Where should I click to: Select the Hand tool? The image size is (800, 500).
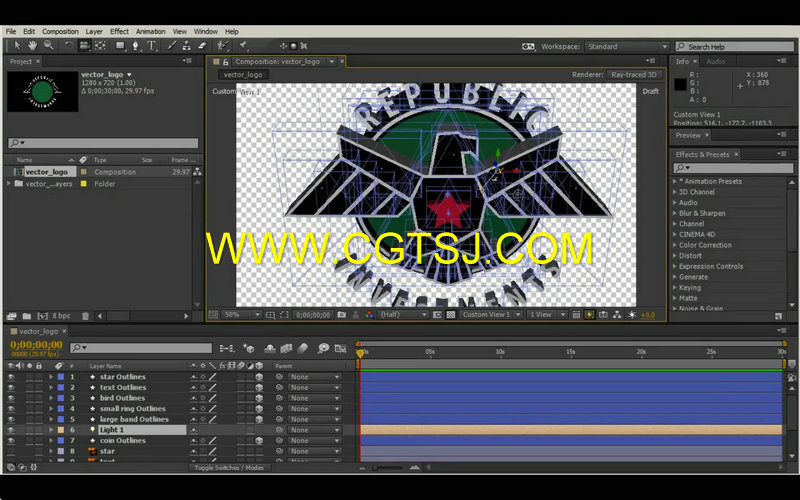[x=33, y=46]
